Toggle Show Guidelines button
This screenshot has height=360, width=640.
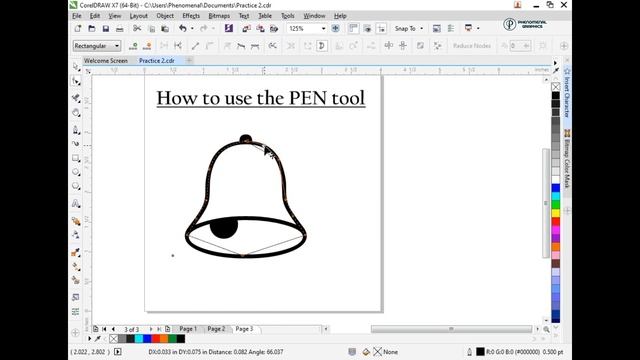pos(381,29)
